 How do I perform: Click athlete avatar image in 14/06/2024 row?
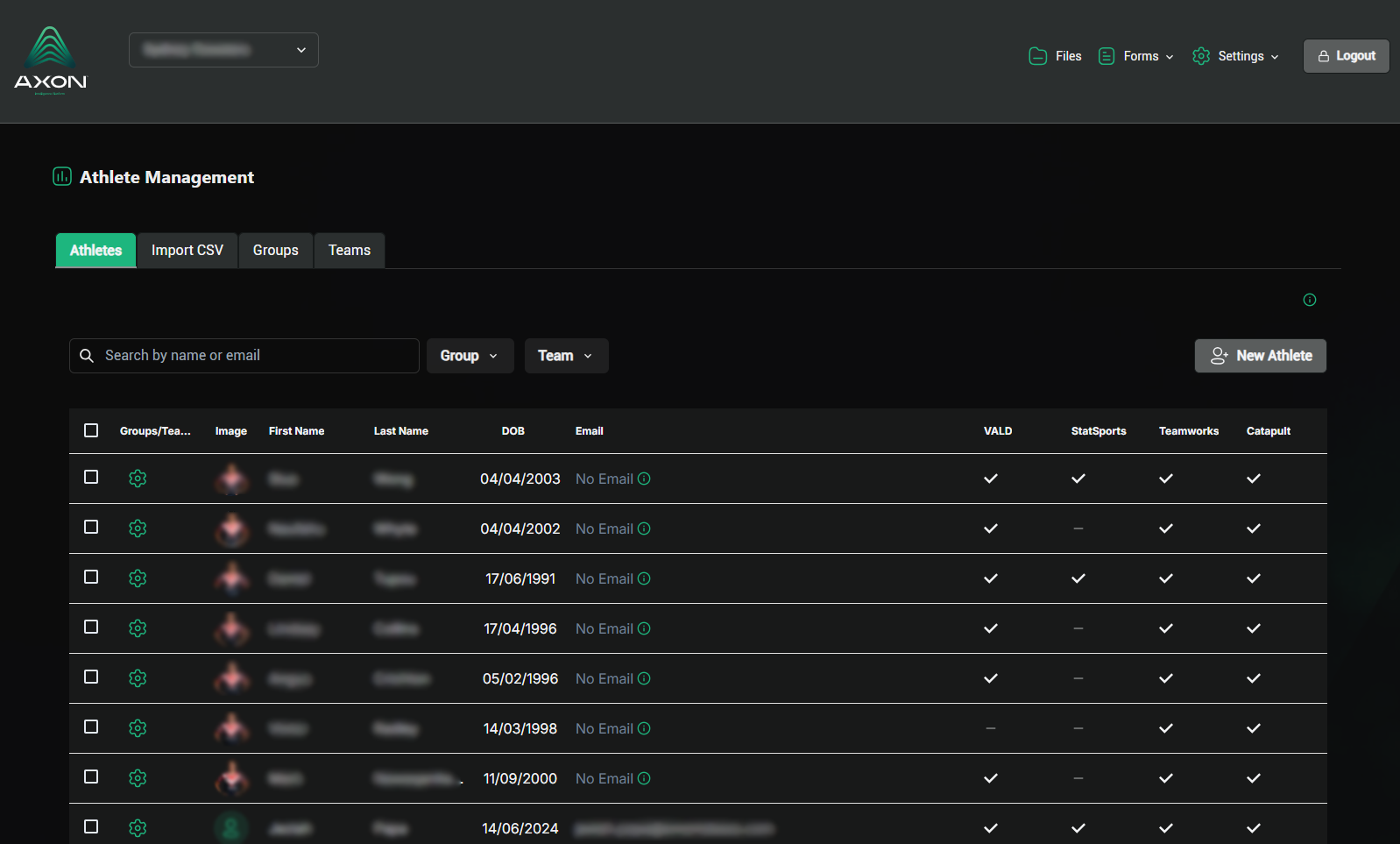pos(232,828)
